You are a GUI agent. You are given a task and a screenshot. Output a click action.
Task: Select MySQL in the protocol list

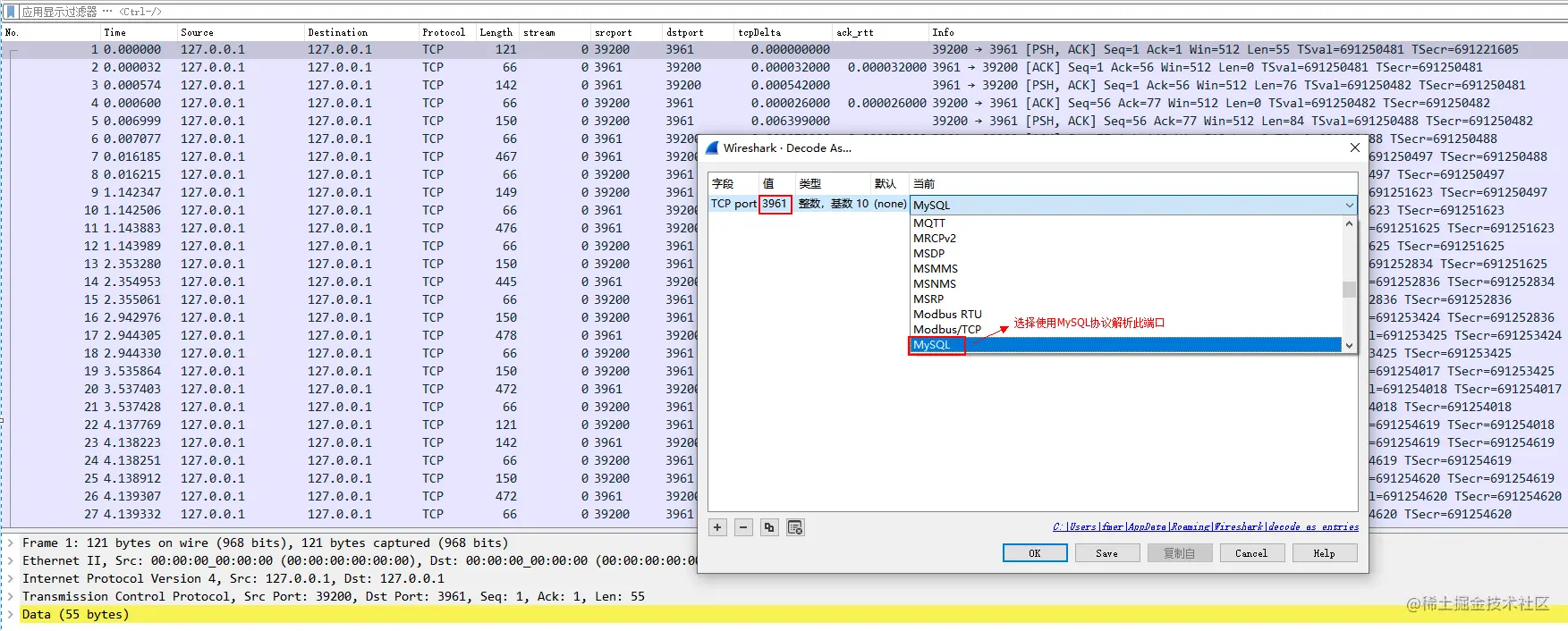click(1126, 345)
